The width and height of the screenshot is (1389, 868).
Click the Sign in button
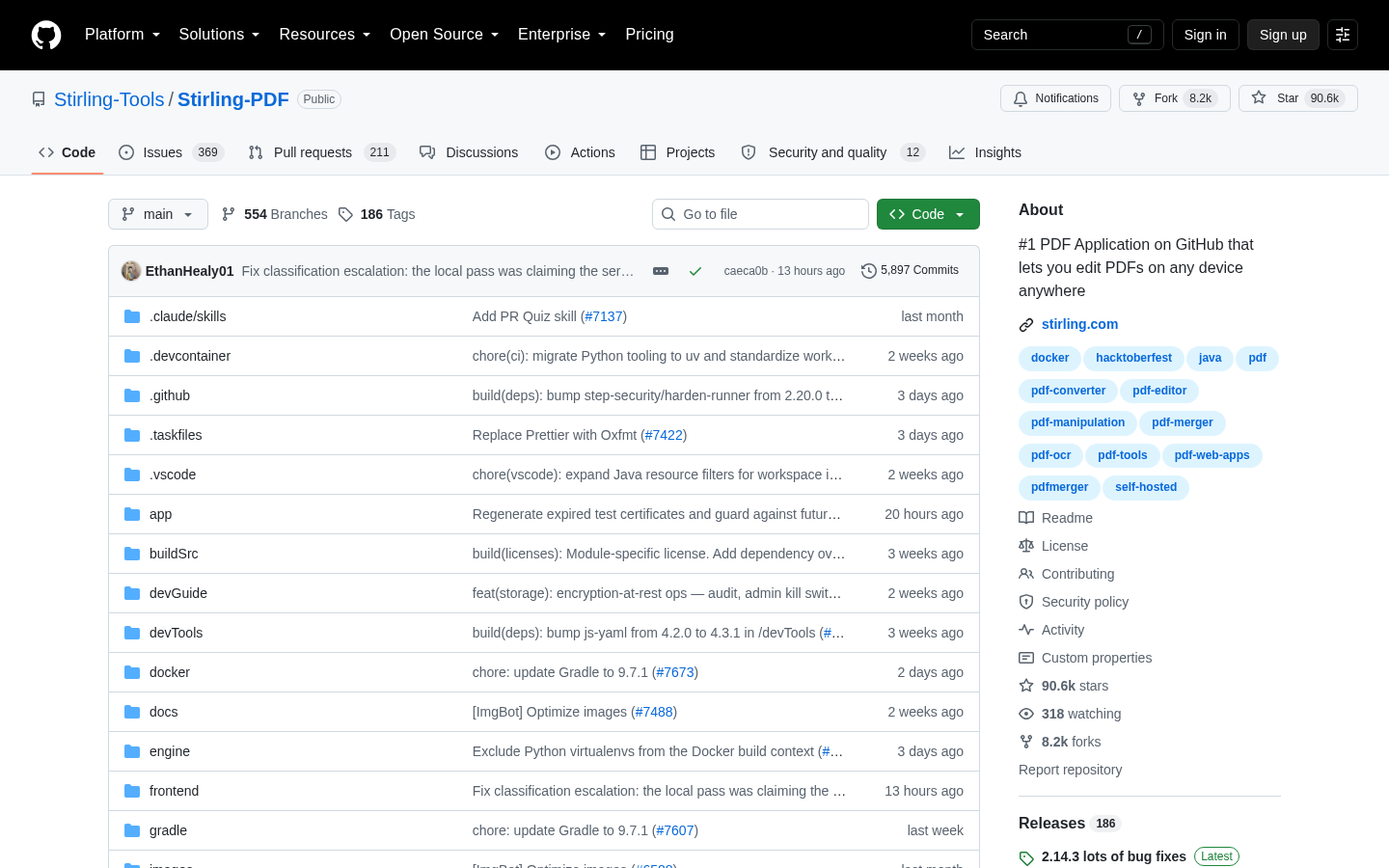(x=1206, y=35)
